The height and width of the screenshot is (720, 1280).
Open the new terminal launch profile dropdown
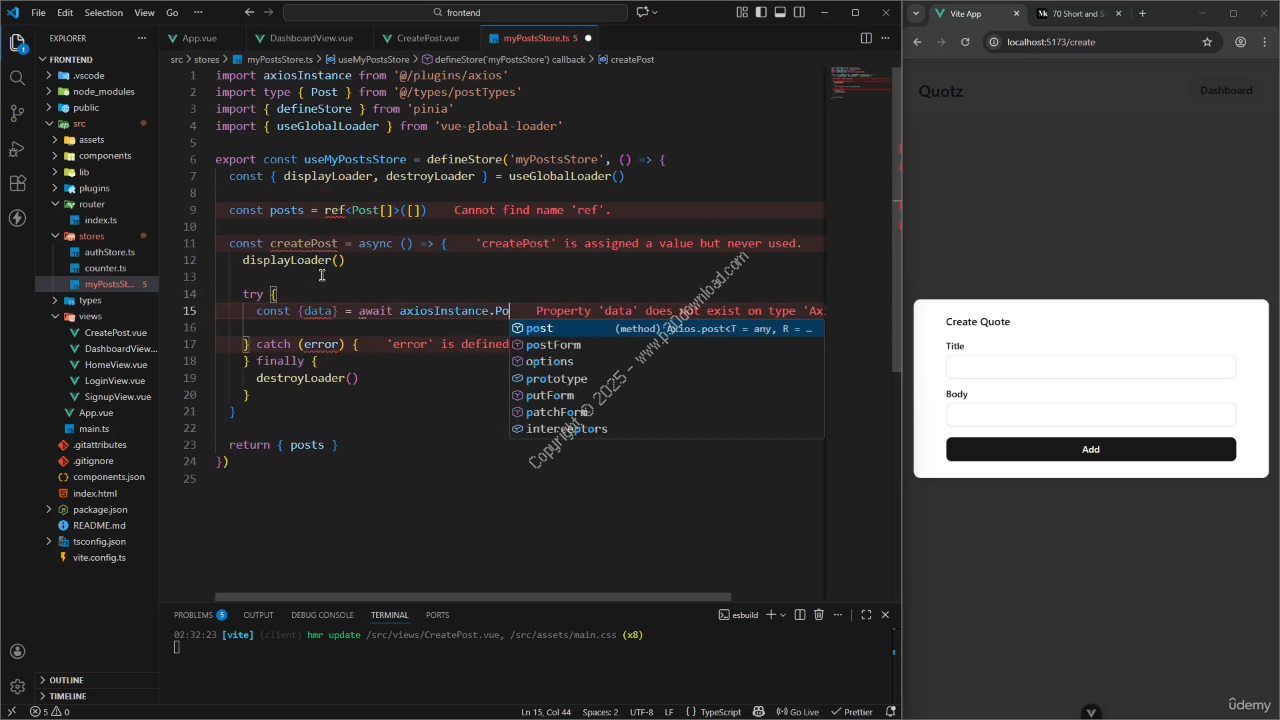coord(783,615)
